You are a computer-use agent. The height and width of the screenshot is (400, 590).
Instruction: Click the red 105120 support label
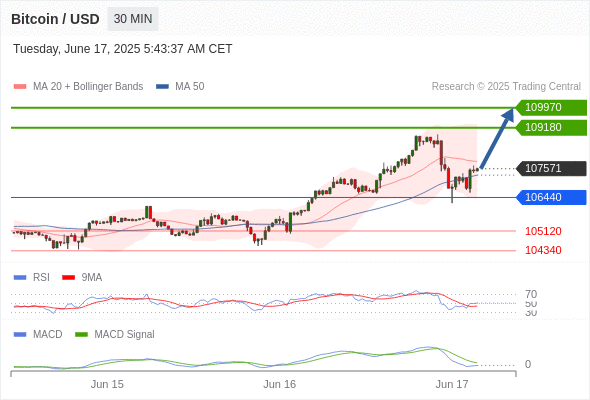[543, 231]
